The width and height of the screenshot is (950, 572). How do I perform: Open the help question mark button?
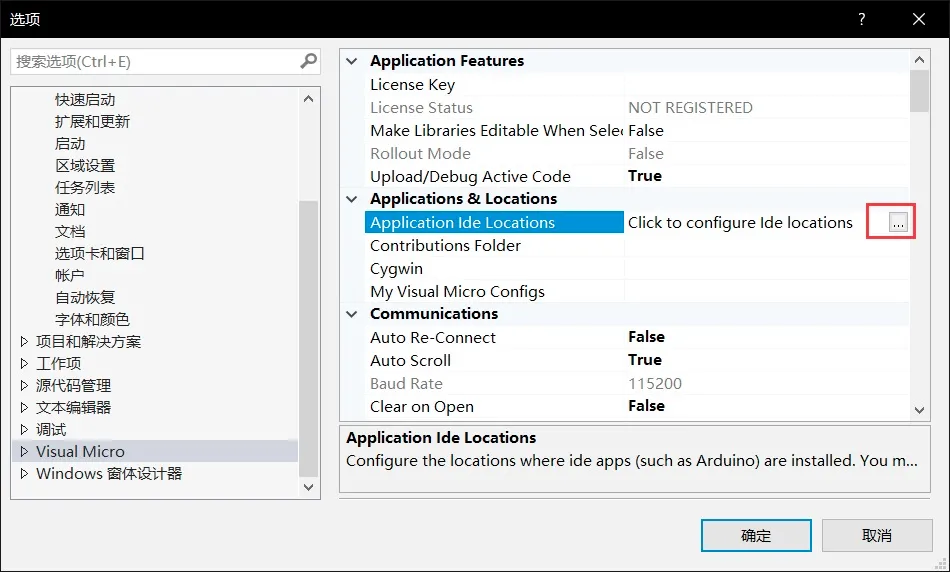(x=861, y=19)
